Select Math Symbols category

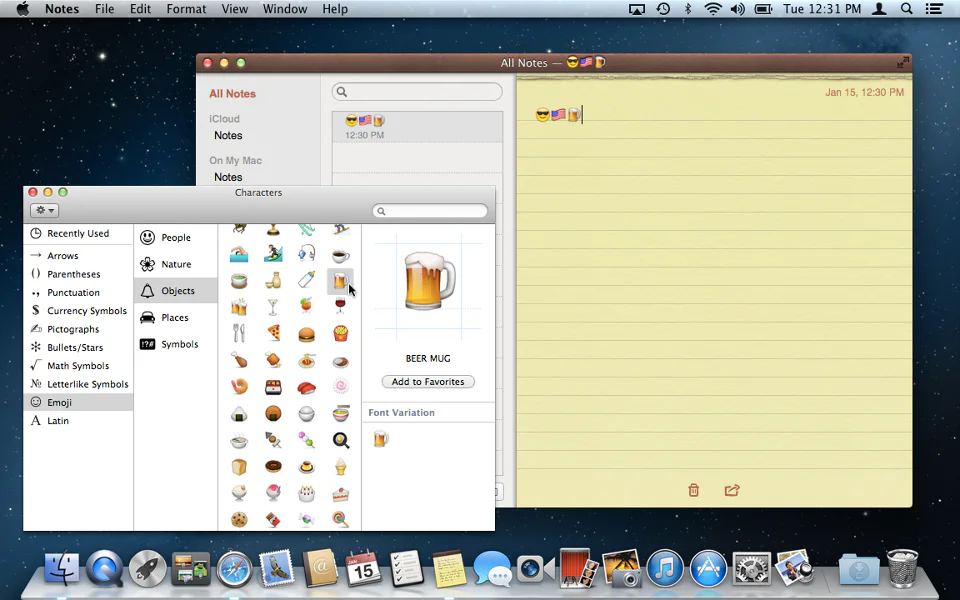(78, 366)
